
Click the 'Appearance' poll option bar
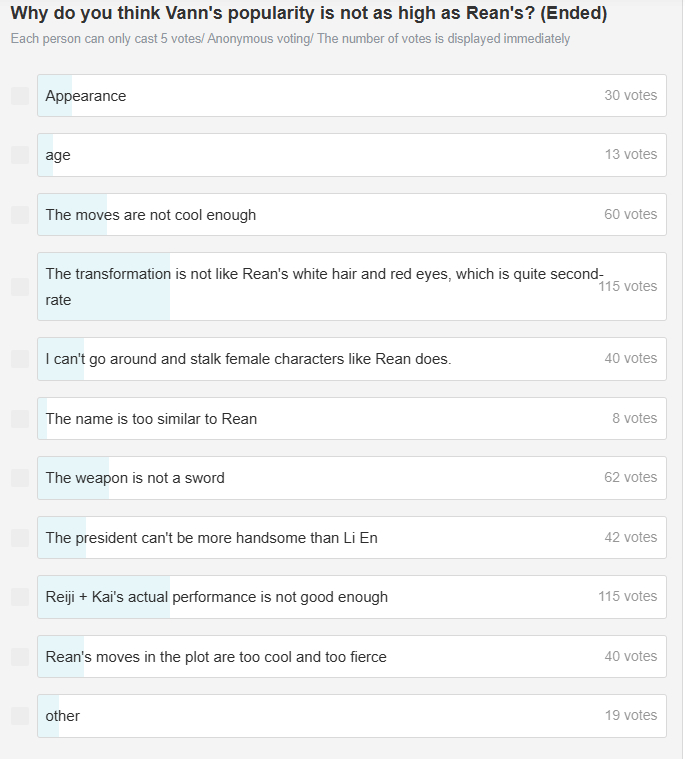tap(351, 96)
